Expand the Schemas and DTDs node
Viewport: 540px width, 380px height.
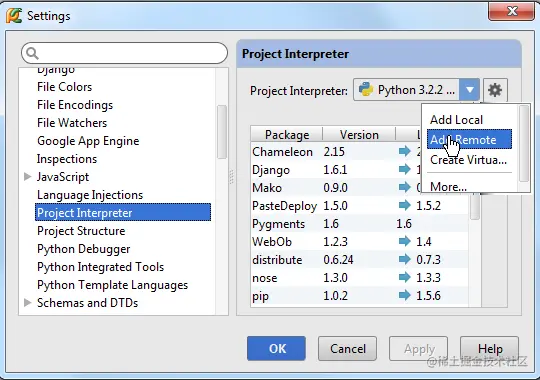[28, 303]
